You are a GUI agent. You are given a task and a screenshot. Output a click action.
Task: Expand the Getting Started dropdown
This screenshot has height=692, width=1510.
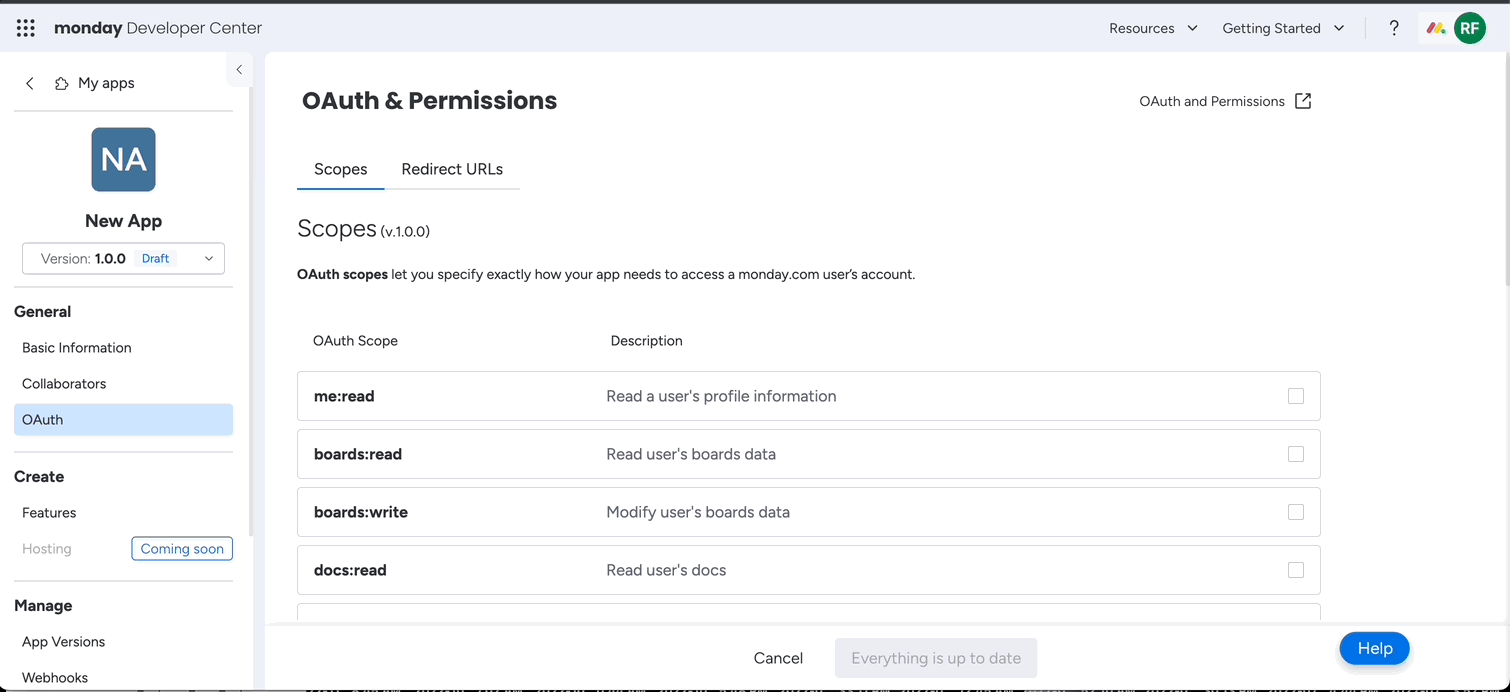(1283, 28)
